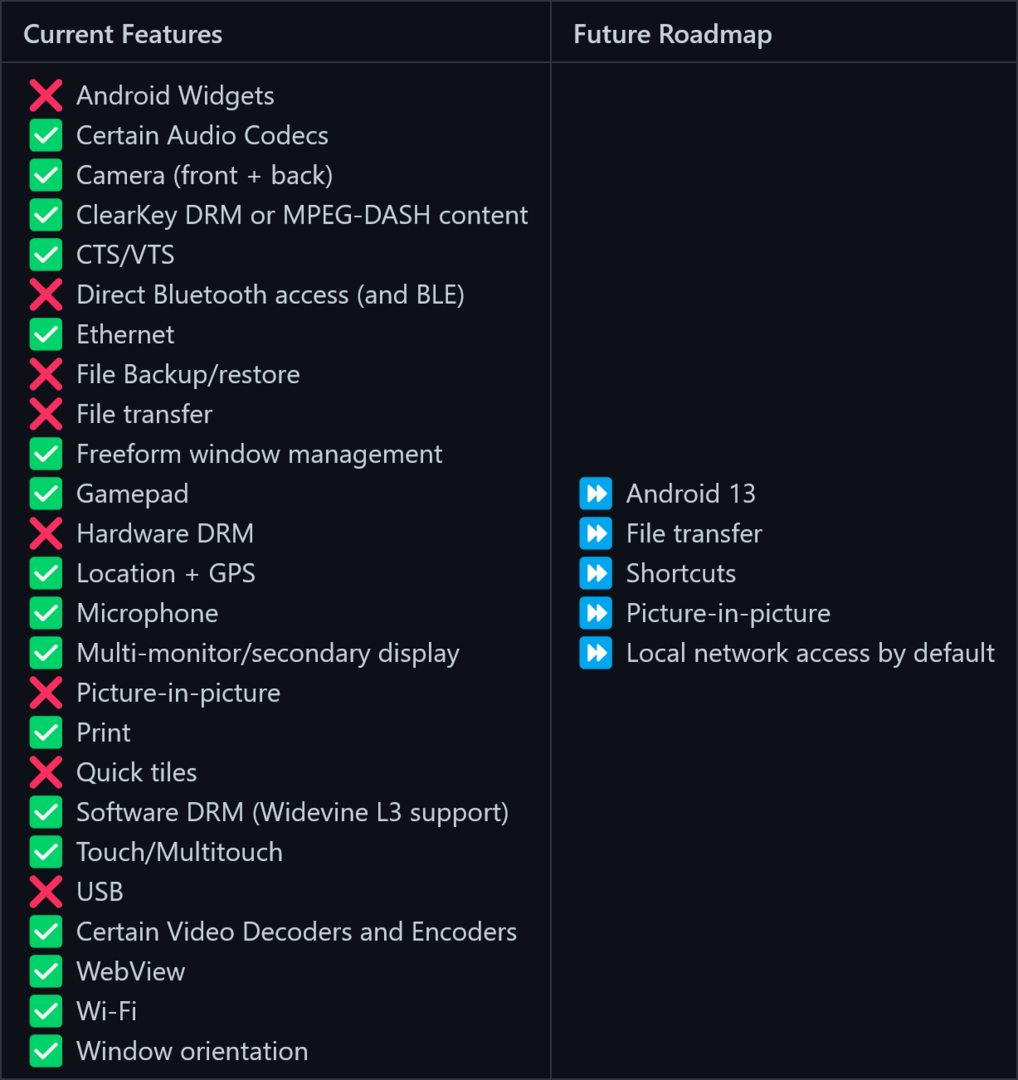Click the red X beside Quick tiles
This screenshot has width=1018, height=1080.
(x=46, y=773)
